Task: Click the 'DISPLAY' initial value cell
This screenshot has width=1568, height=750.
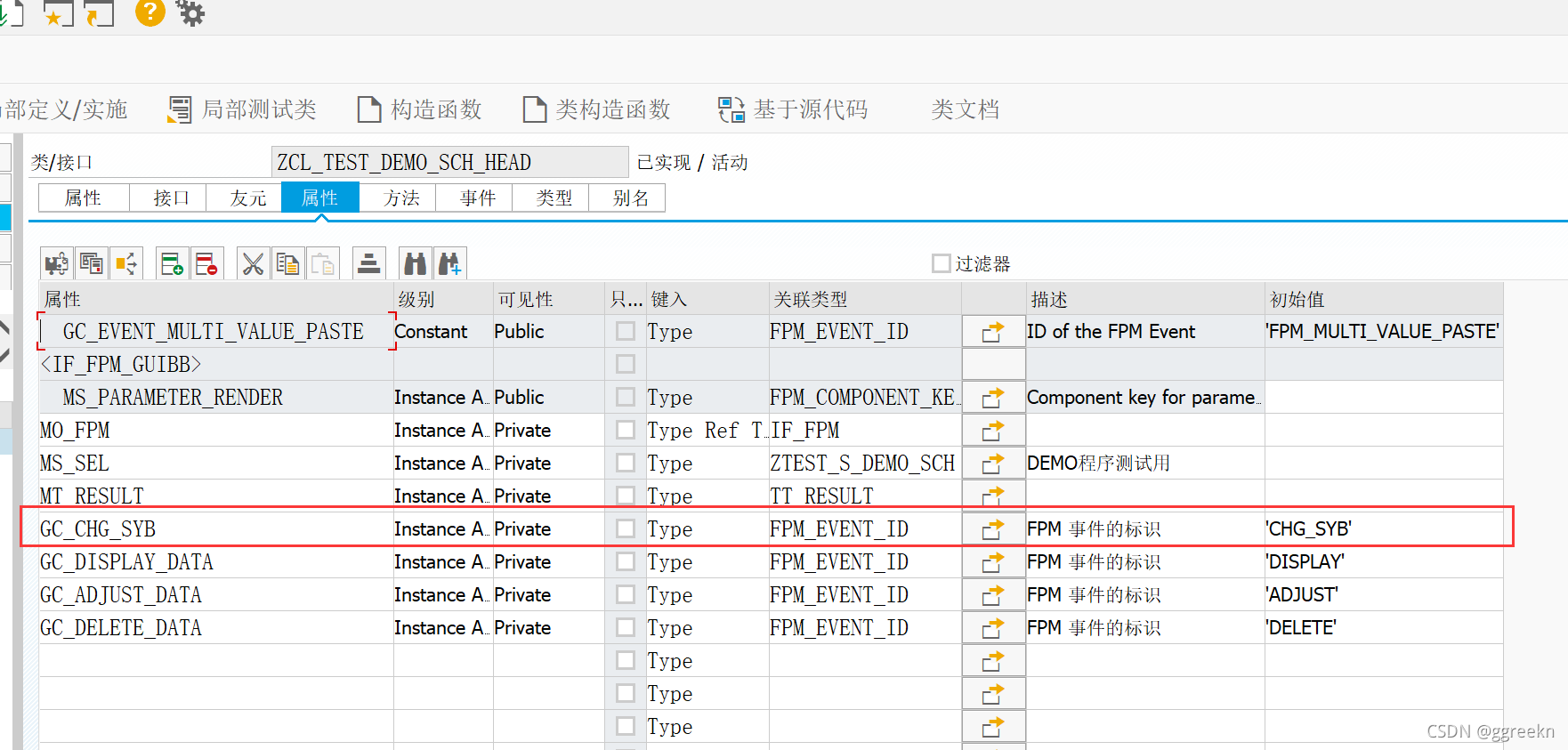Action: (1384, 562)
